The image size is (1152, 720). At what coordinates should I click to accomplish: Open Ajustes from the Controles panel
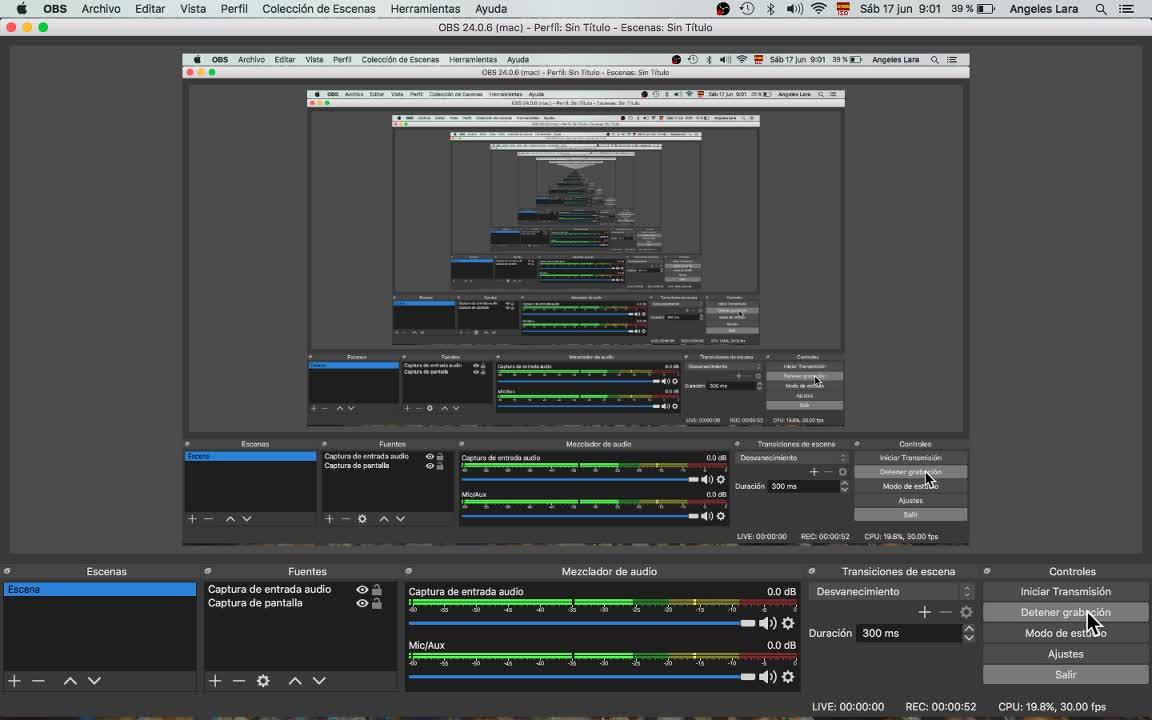tap(1065, 654)
